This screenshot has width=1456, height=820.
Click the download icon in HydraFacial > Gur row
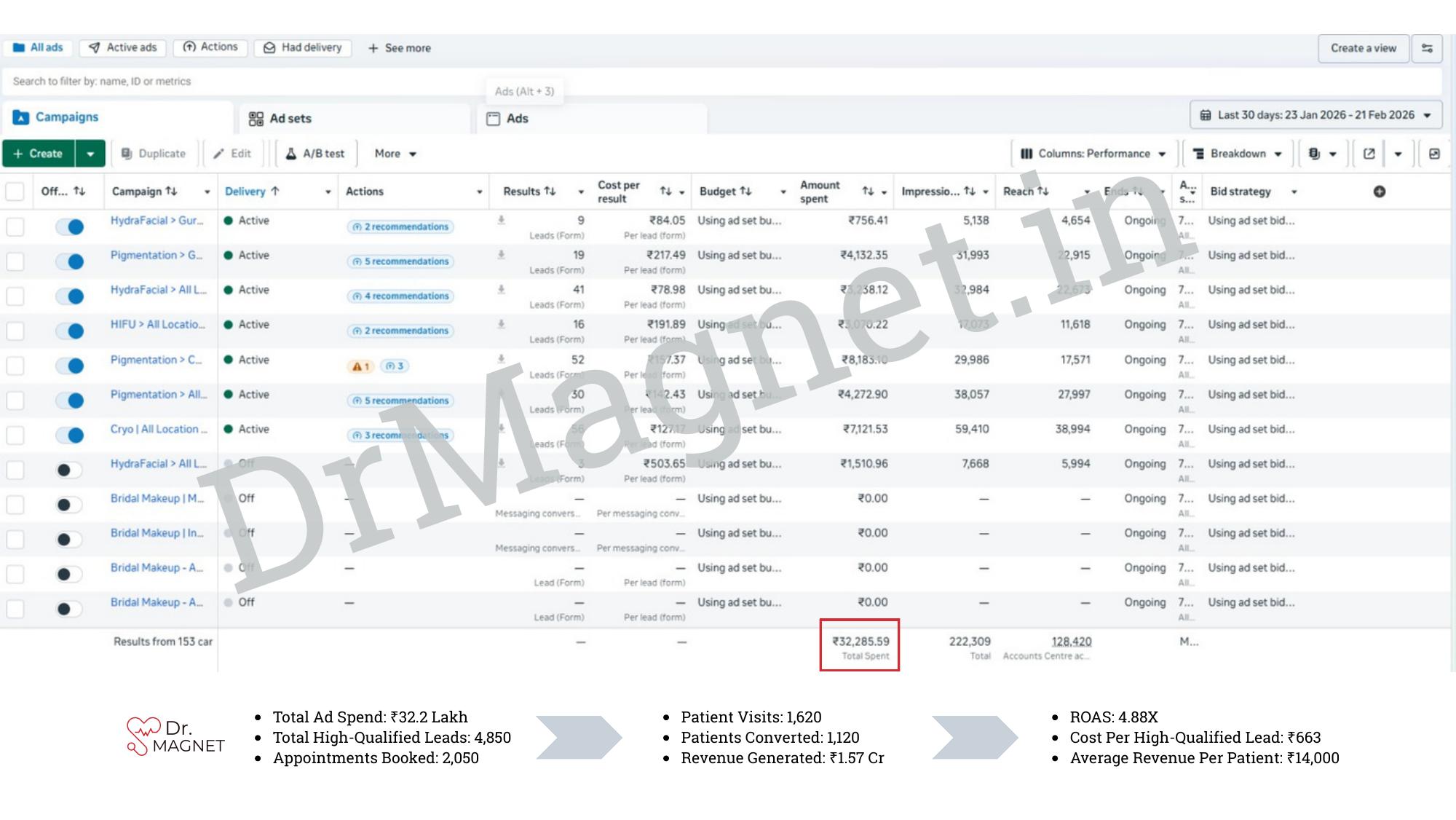click(501, 220)
